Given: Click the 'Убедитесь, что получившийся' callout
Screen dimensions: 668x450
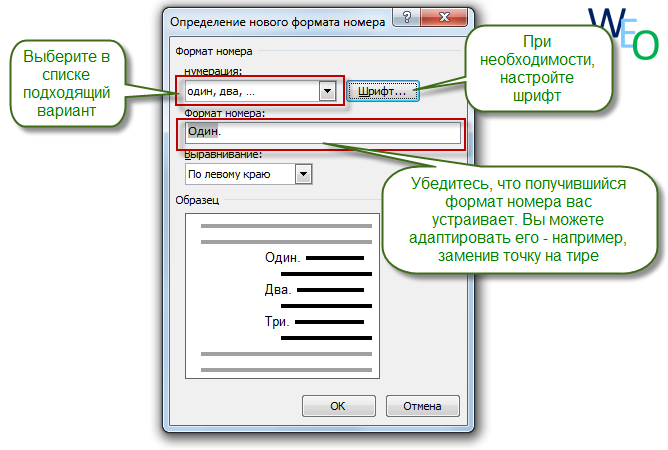Looking at the screenshot, I should coord(520,218).
